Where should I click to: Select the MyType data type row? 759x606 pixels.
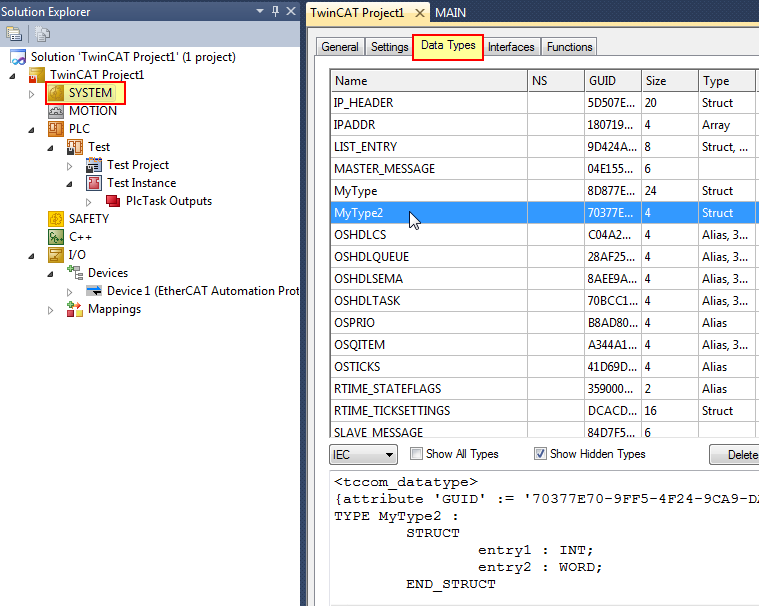pyautogui.click(x=543, y=191)
